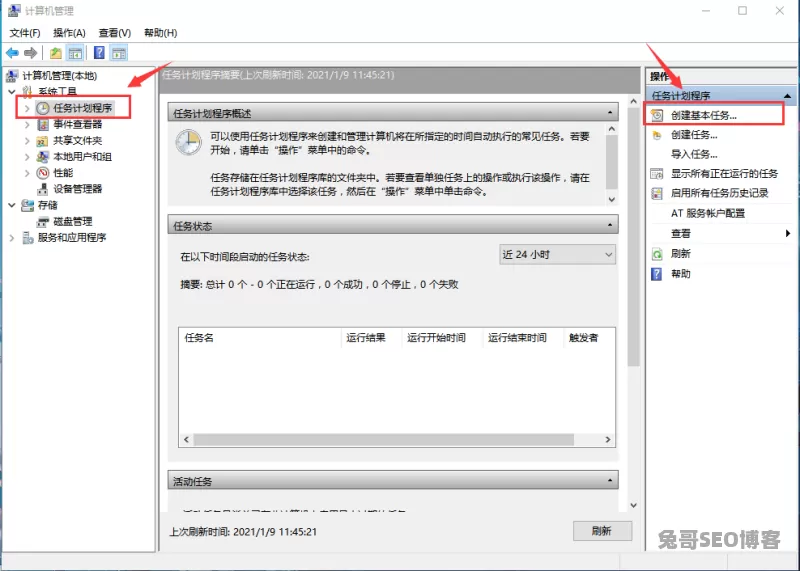
Task: Click the task list horizontal scrollbar right arrow
Action: pos(608,440)
